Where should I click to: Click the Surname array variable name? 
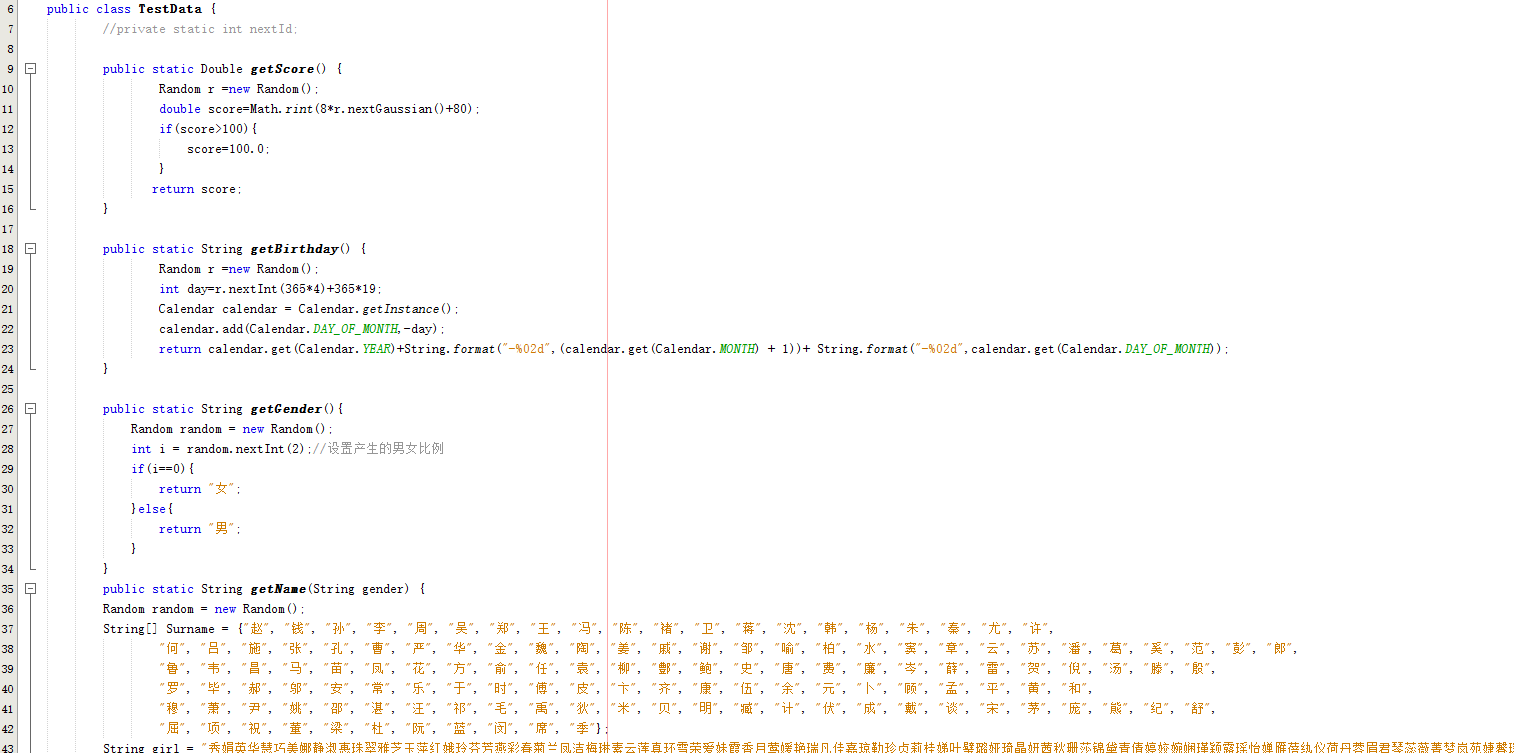[190, 629]
